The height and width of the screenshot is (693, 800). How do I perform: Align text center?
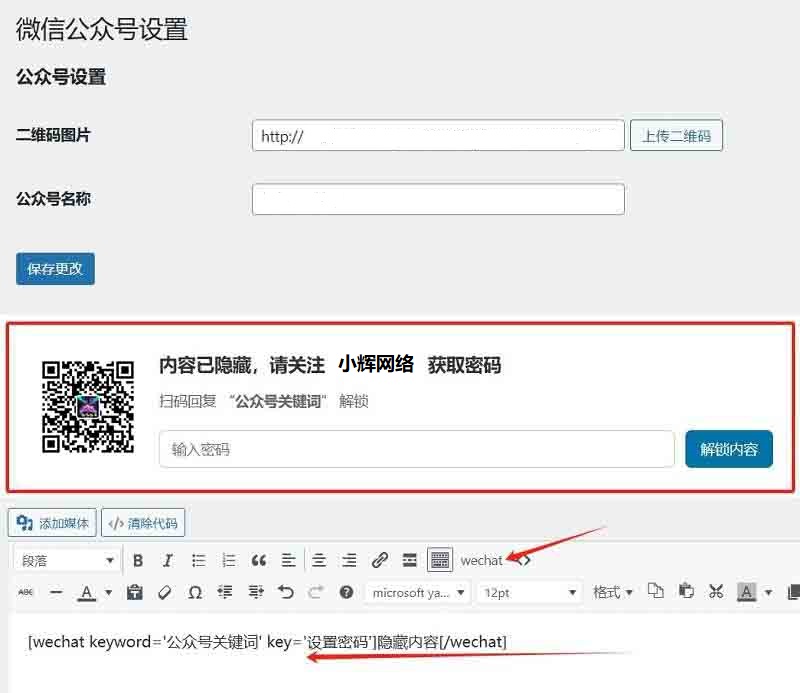pyautogui.click(x=319, y=560)
